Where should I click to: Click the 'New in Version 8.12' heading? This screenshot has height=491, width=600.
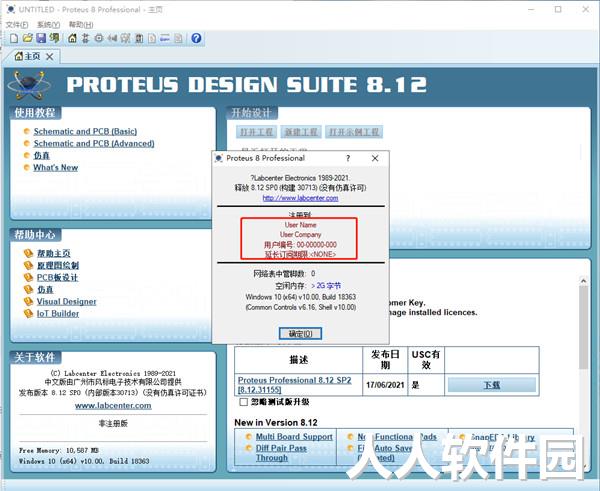click(x=276, y=422)
